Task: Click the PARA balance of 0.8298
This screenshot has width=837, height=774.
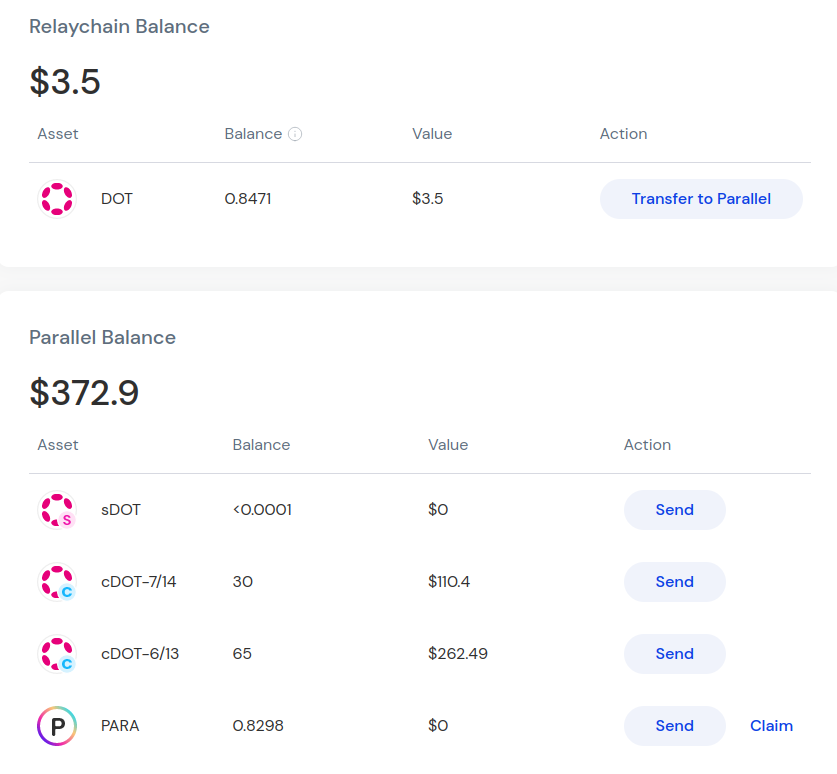Action: [x=258, y=726]
